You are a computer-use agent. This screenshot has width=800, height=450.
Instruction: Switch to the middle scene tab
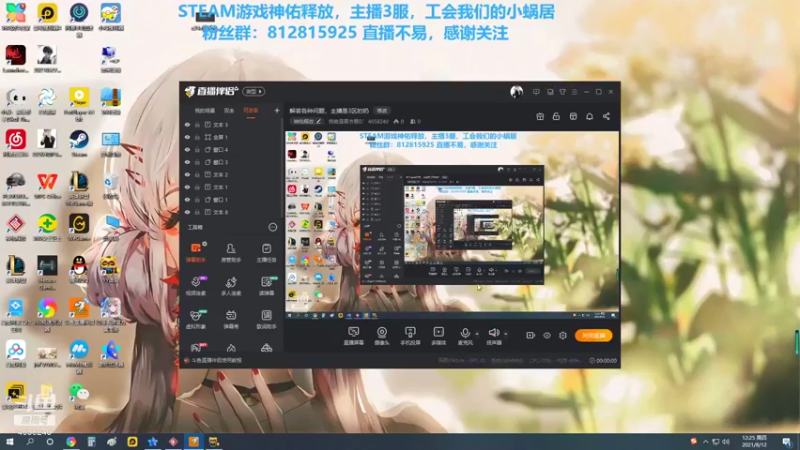coord(229,110)
